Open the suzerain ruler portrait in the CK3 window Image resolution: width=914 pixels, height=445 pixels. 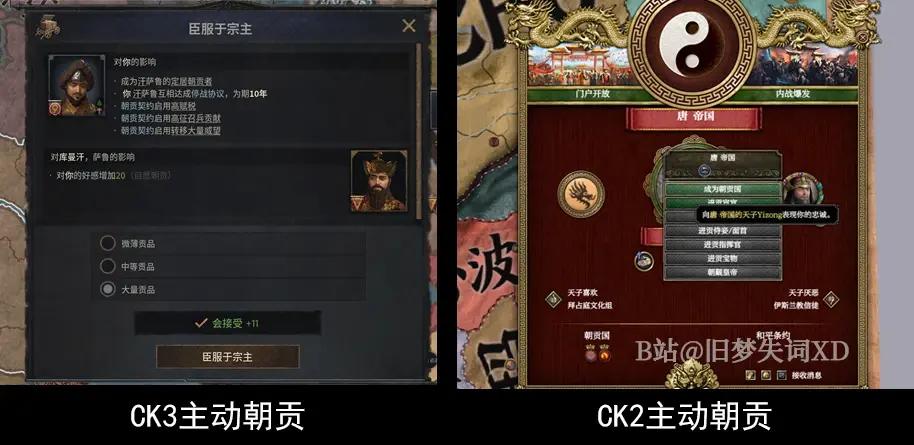379,181
